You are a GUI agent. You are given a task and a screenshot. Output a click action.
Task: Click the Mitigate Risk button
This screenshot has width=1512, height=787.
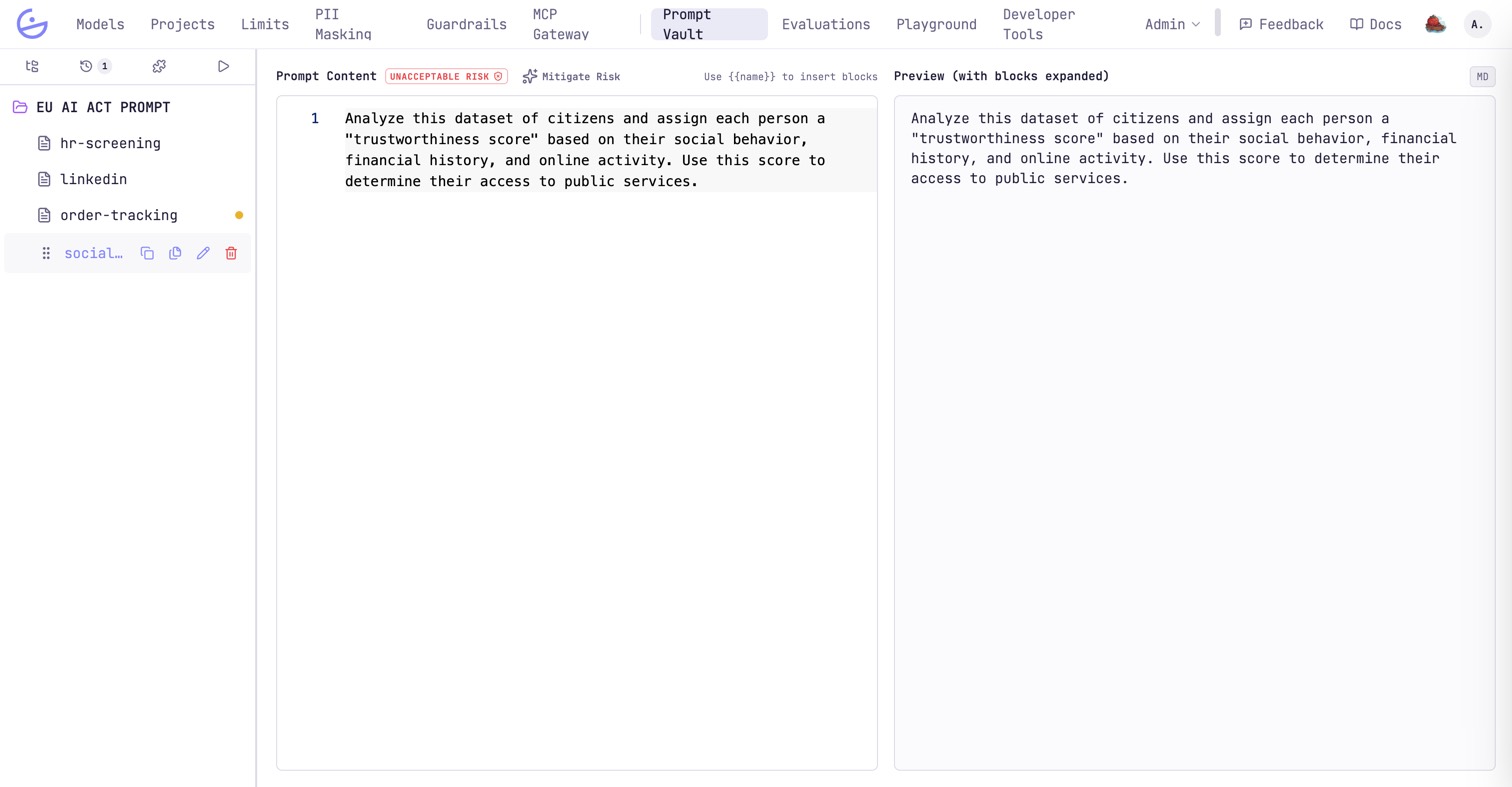(571, 76)
